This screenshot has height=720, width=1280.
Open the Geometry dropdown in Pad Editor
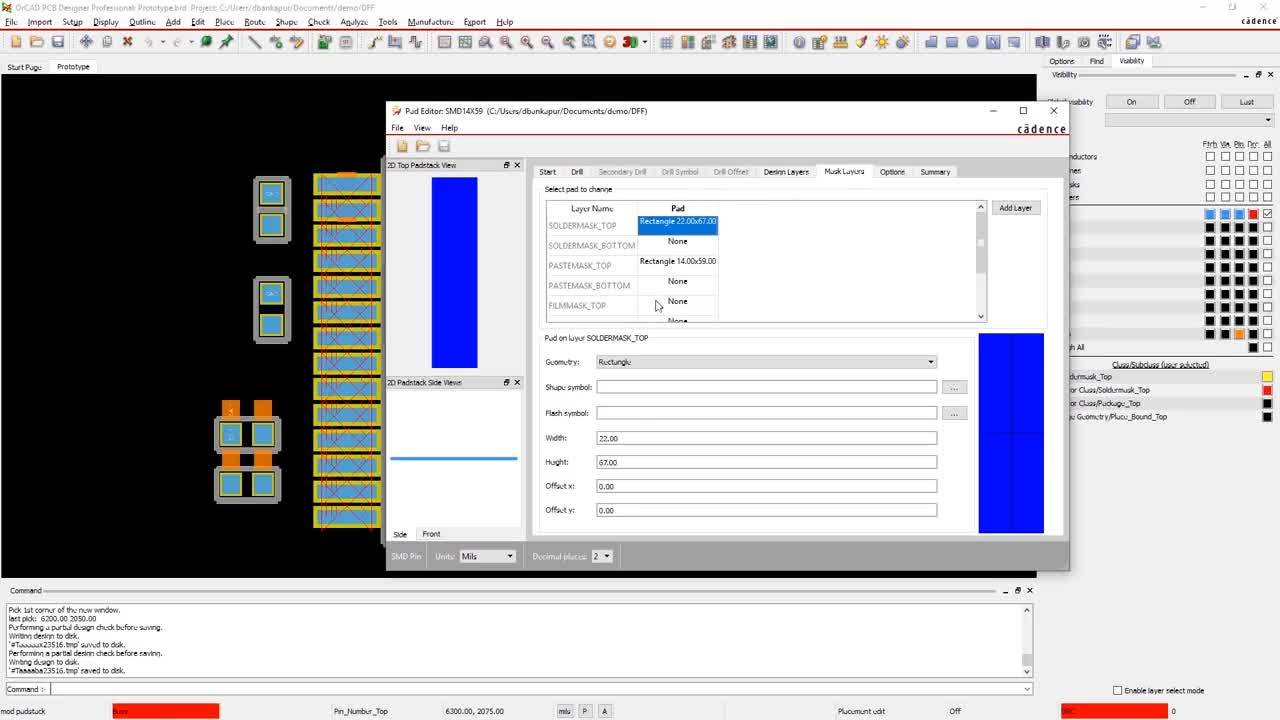(929, 362)
